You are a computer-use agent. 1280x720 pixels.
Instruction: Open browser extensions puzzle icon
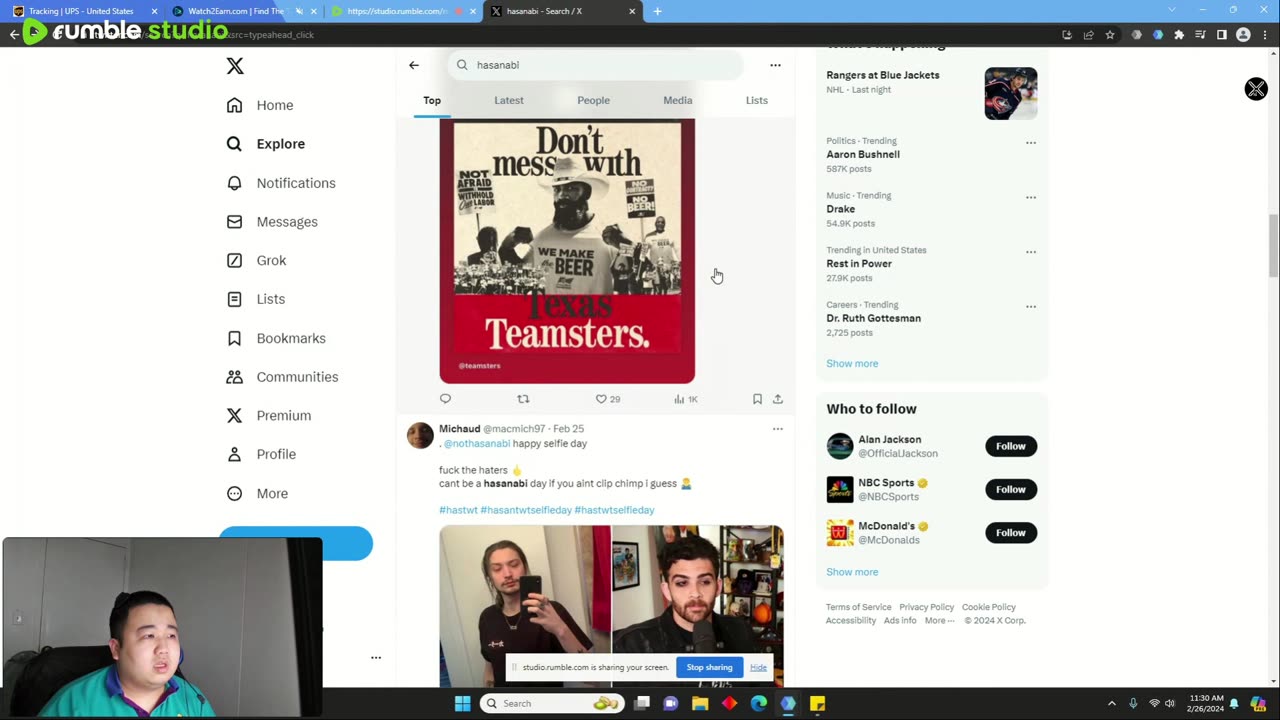pos(1179,35)
